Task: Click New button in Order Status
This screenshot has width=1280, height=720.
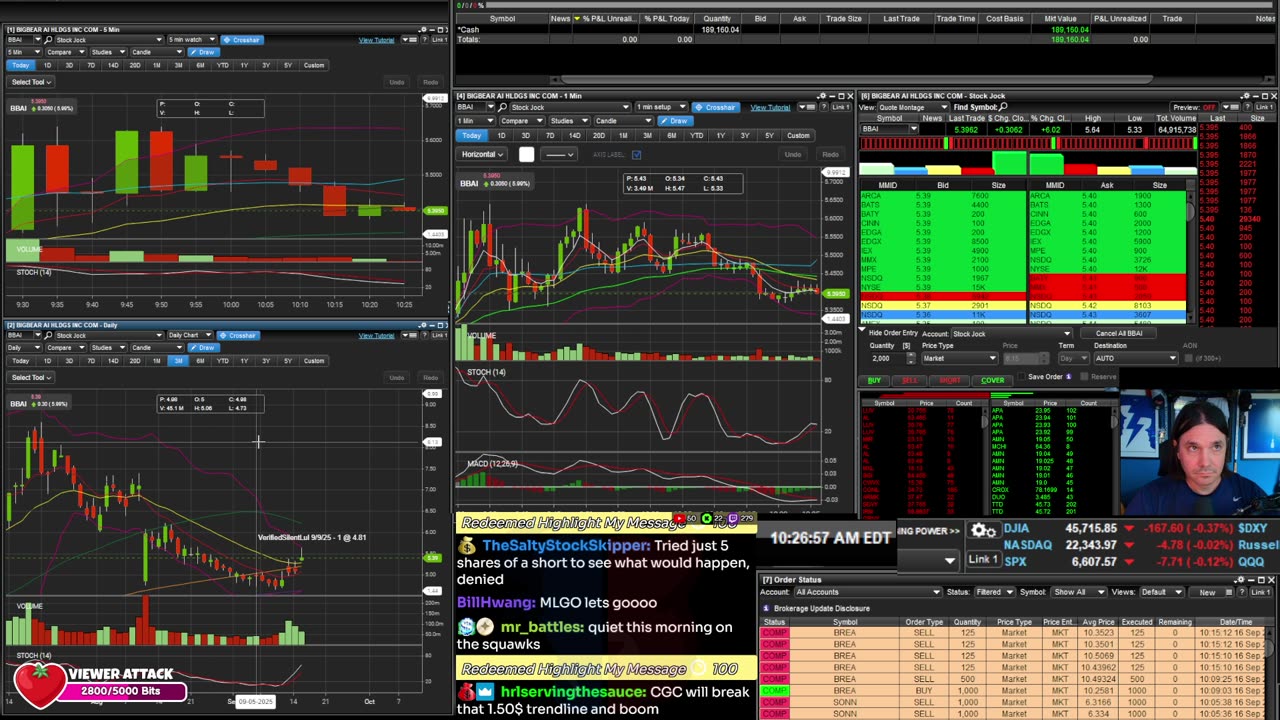Action: [1207, 592]
